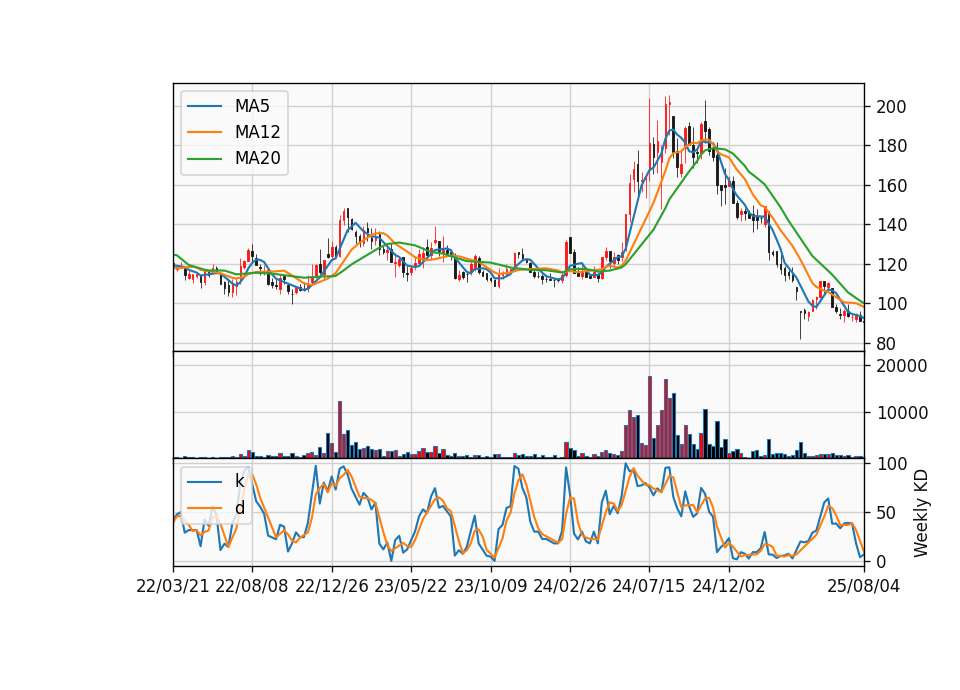960x690 pixels.
Task: Click the Weekly KD axis label
Action: 920,513
